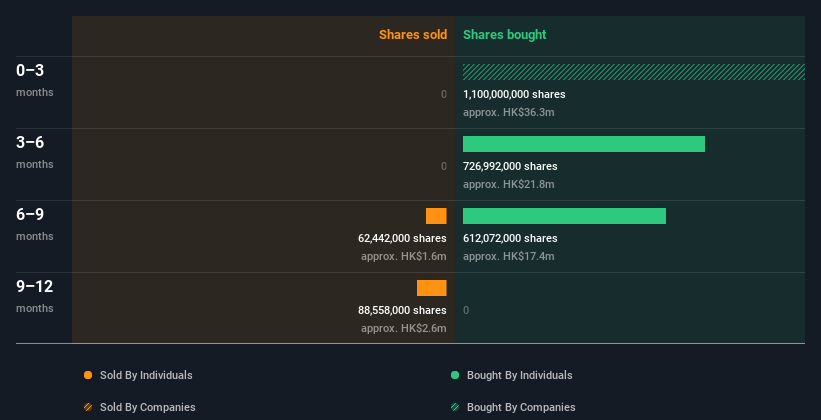821x420 pixels.
Task: Select the 1,100,000,000 shares value
Action: tap(514, 94)
